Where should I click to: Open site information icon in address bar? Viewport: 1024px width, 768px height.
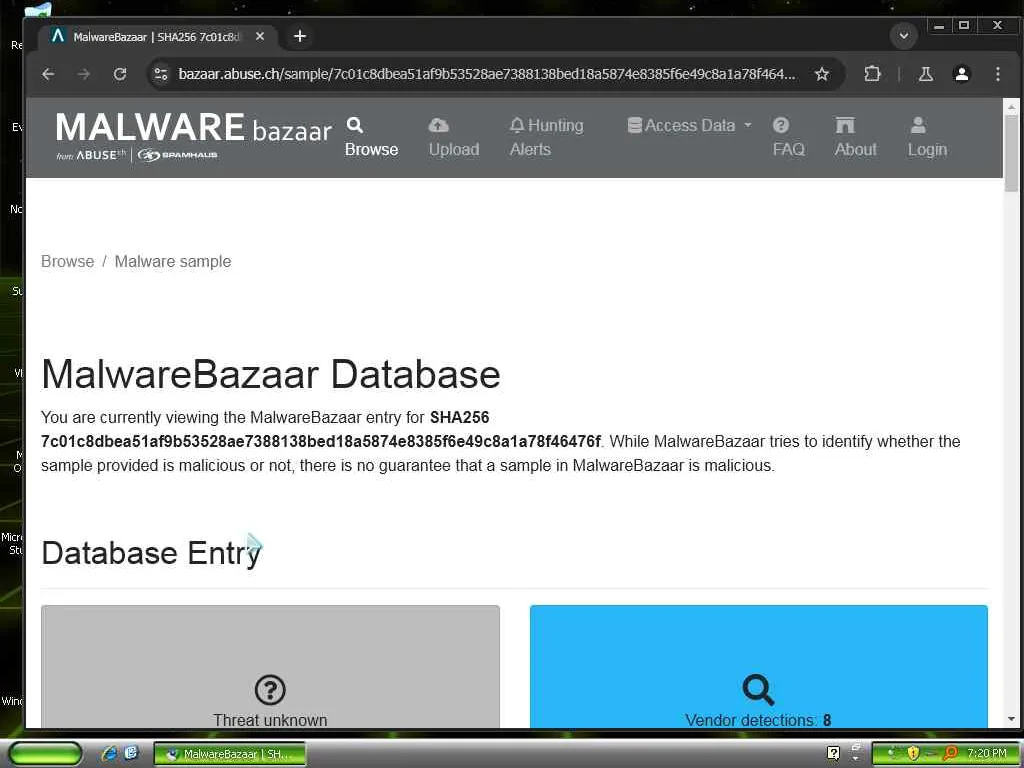tap(161, 74)
